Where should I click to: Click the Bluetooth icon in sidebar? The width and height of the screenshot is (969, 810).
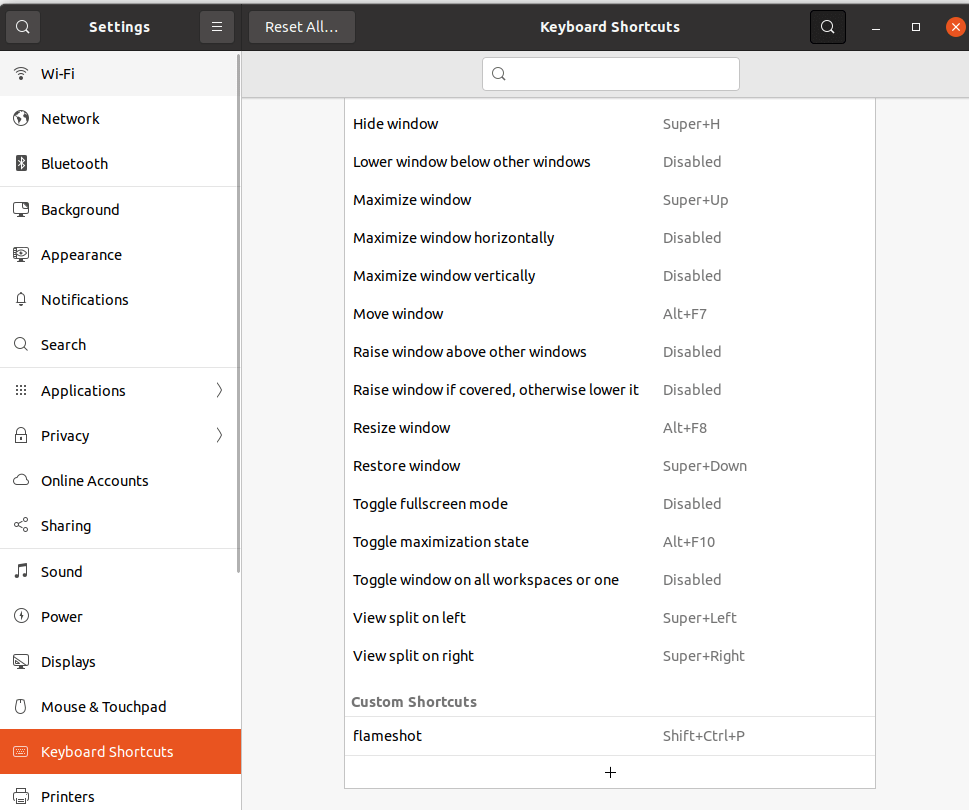[x=21, y=163]
